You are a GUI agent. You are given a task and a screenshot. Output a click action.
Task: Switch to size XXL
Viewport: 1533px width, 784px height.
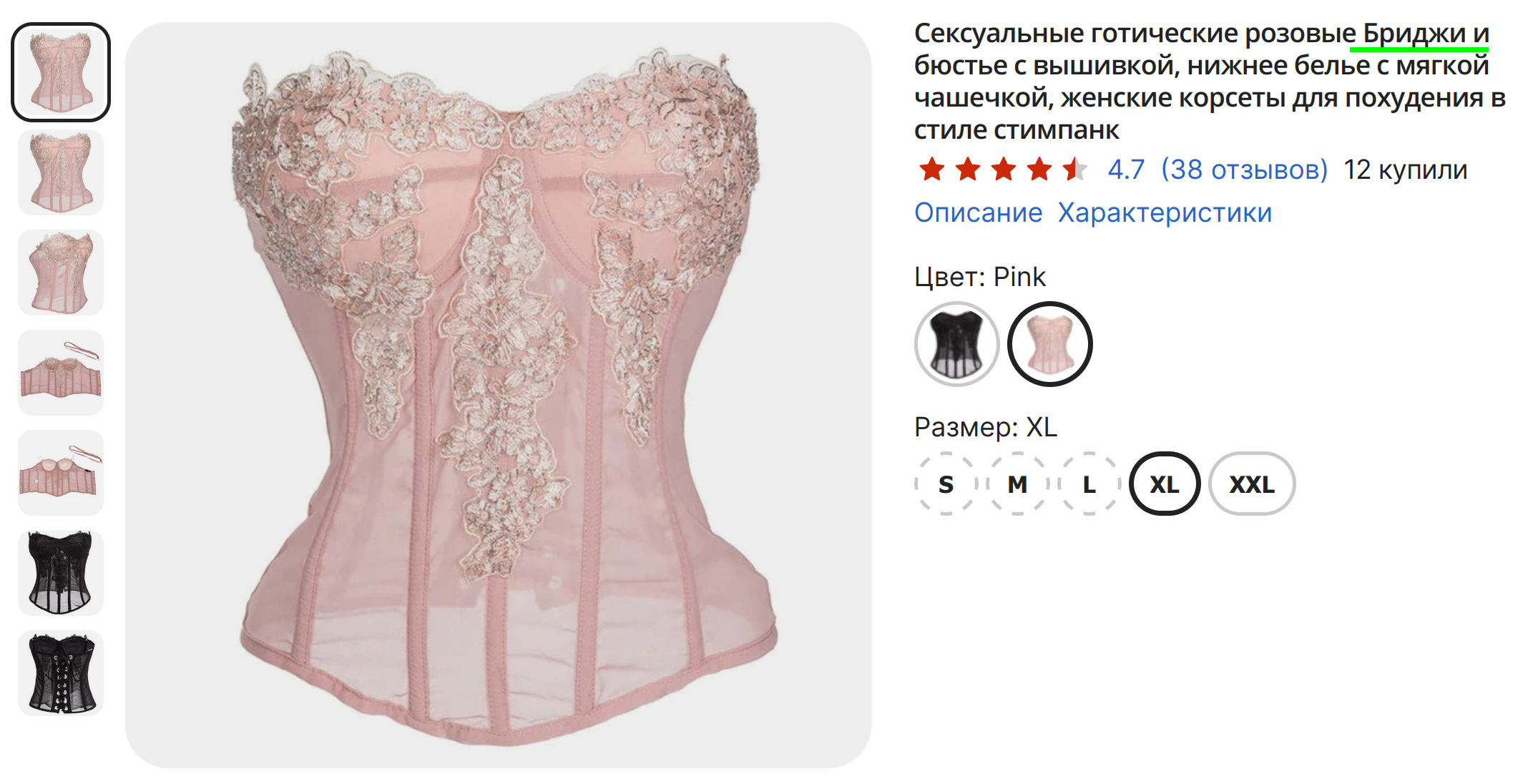(1252, 484)
